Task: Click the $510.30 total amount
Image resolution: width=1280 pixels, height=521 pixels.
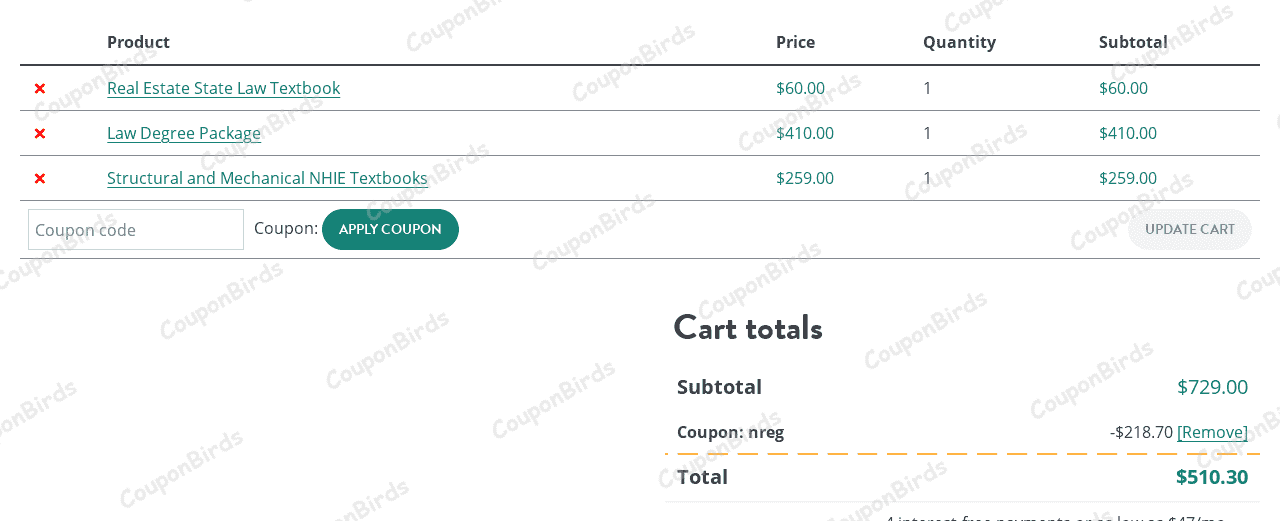Action: point(1211,477)
